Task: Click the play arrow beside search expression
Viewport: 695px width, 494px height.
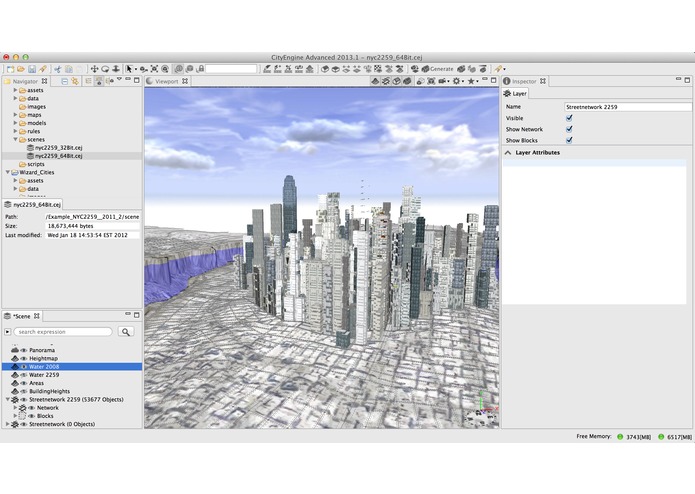Action: [8, 331]
